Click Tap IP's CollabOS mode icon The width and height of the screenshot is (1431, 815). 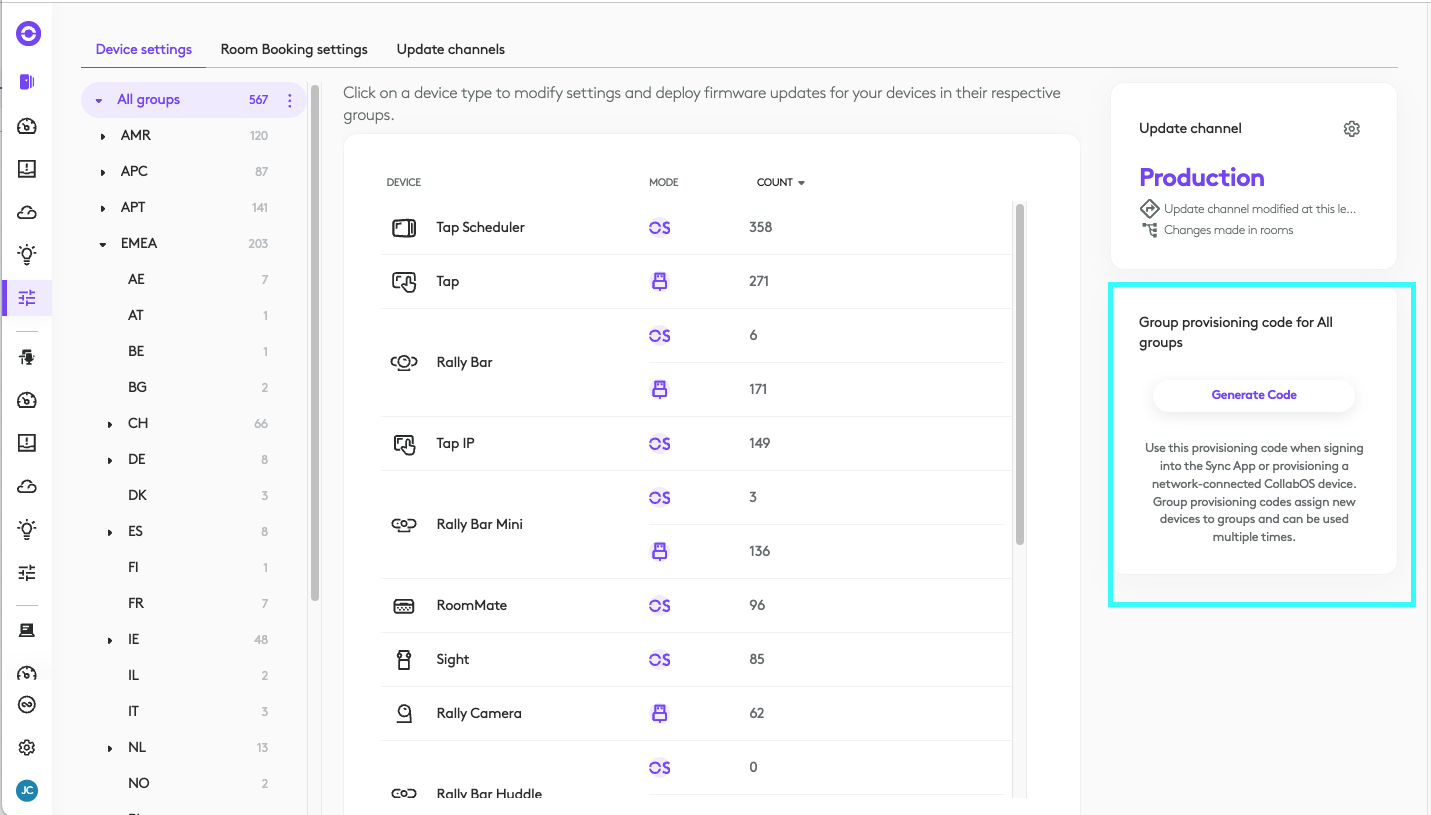coord(659,444)
